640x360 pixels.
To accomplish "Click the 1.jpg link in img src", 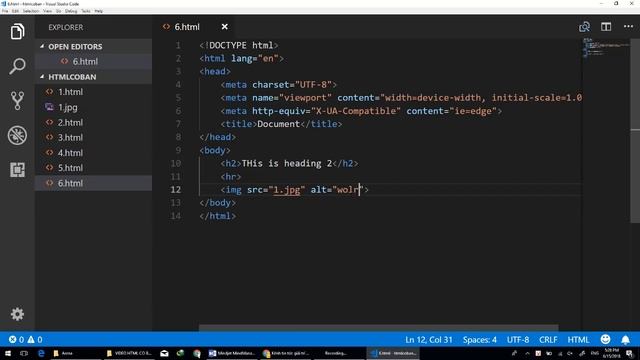I will (287, 190).
